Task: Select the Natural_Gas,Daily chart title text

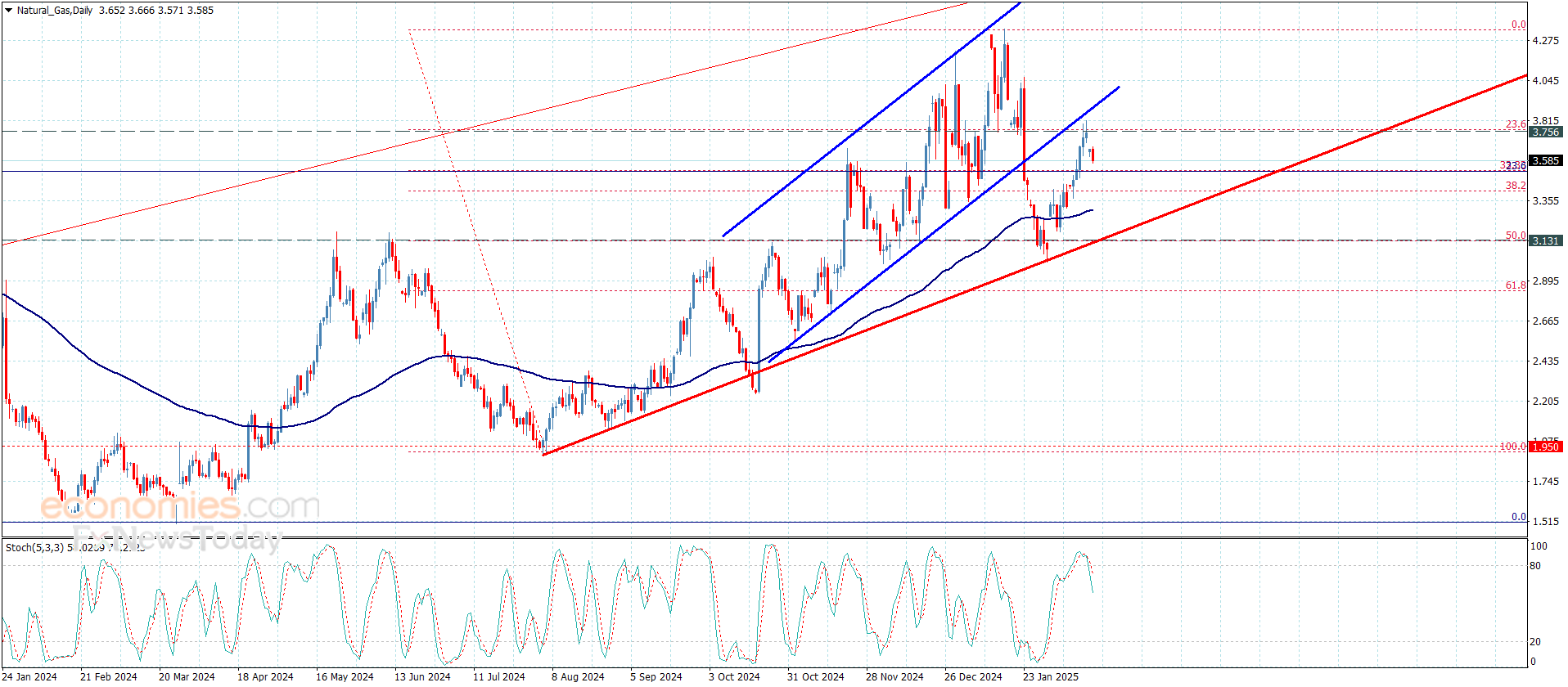Action: click(55, 11)
